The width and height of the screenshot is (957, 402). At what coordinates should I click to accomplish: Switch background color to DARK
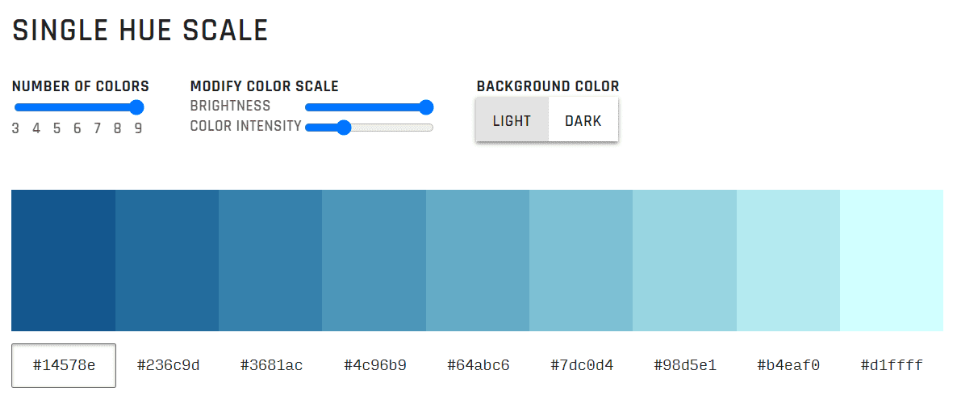[583, 121]
